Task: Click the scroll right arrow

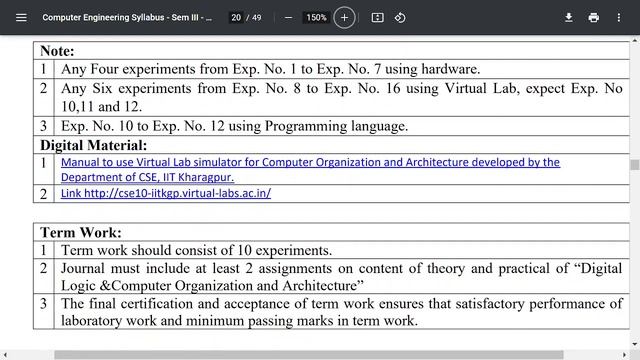Action: (x=624, y=355)
